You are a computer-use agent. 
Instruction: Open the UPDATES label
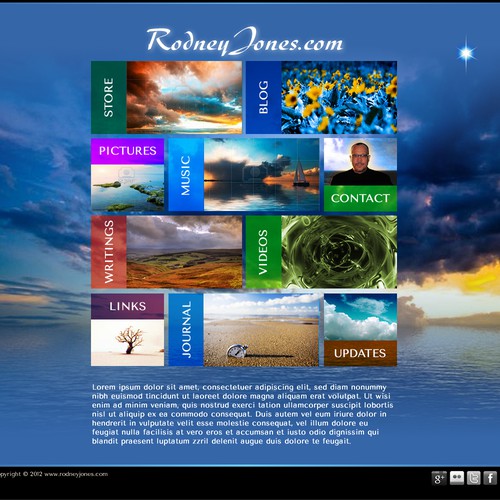point(360,353)
